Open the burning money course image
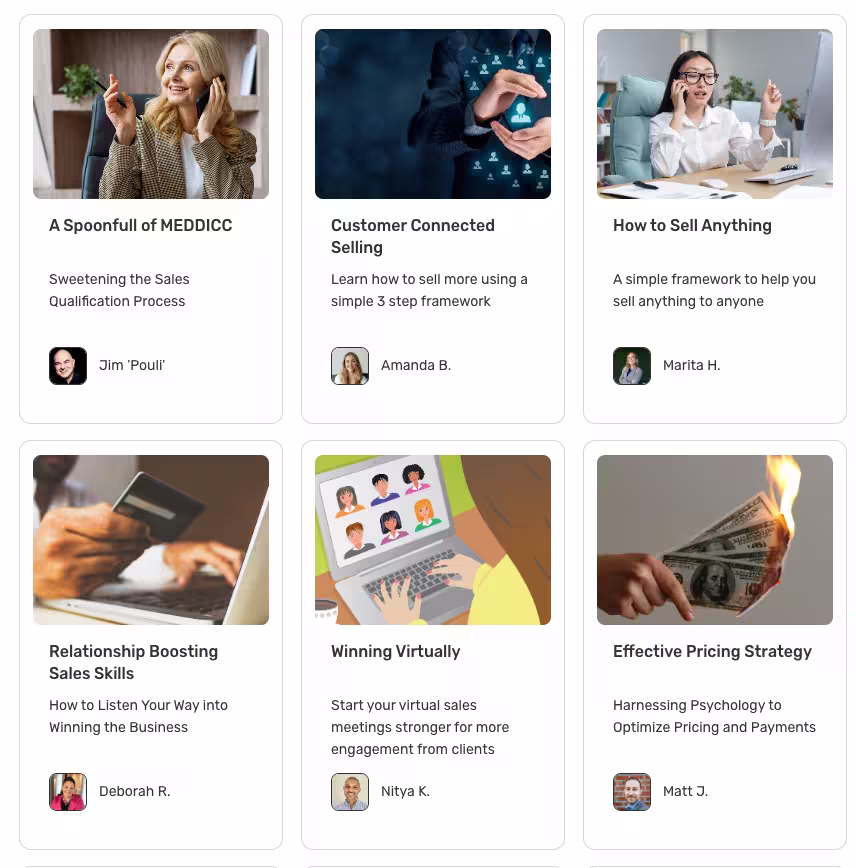This screenshot has height=868, width=856. 715,540
